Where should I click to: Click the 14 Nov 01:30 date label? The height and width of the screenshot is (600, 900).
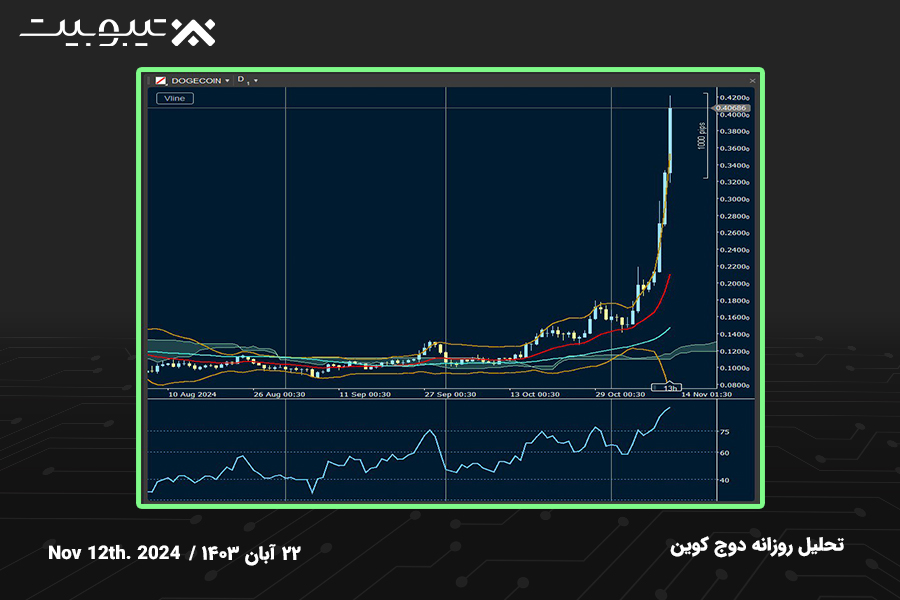[707, 394]
